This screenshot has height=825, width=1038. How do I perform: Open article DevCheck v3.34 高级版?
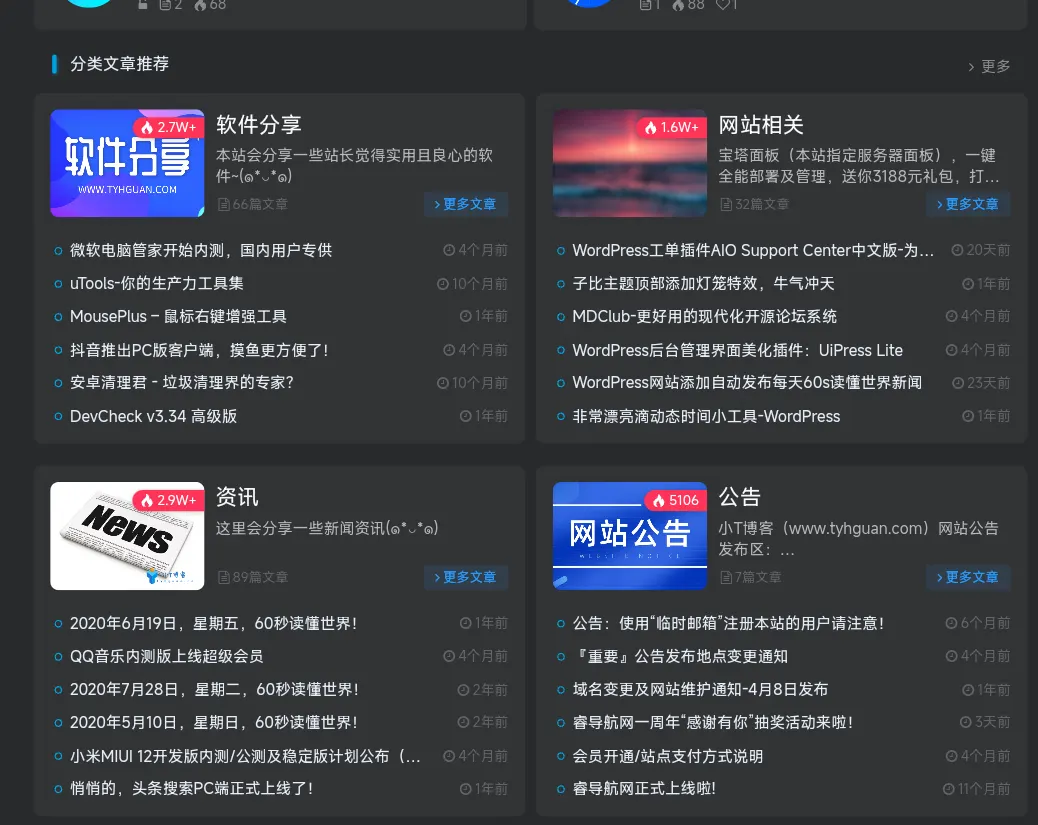154,416
